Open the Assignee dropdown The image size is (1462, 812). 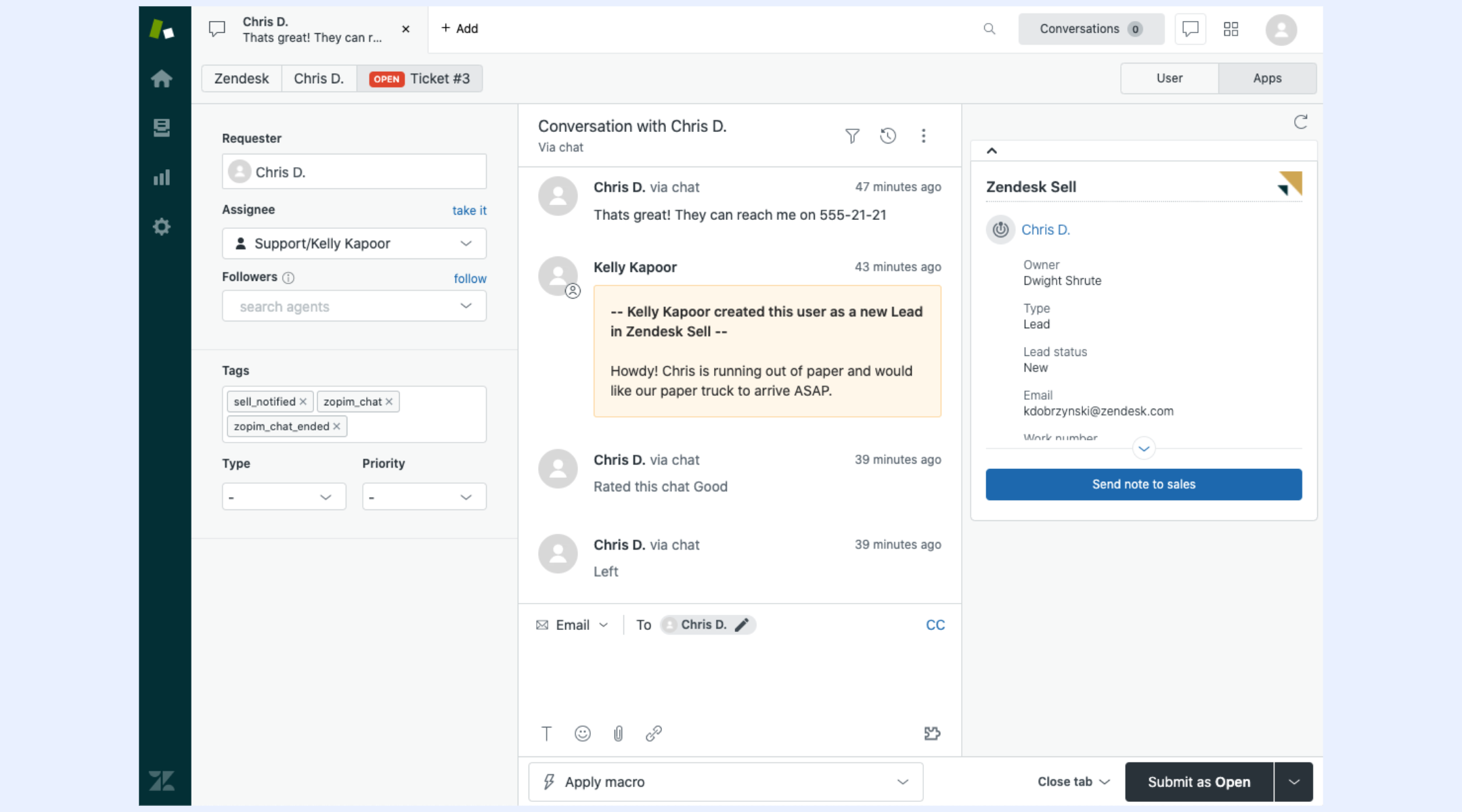[x=354, y=244]
